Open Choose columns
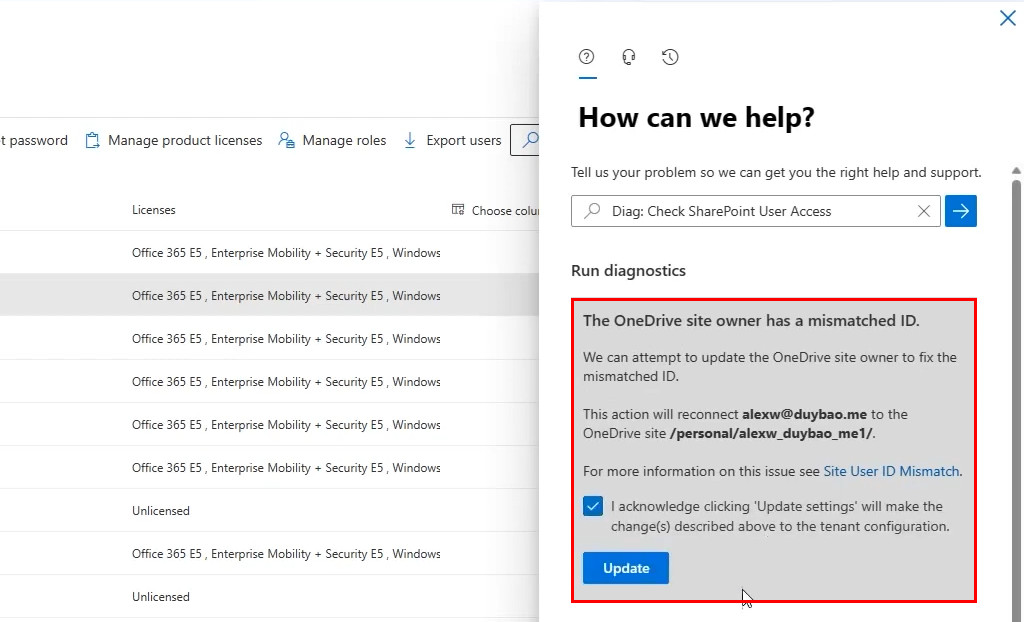1024x622 pixels. pos(496,210)
